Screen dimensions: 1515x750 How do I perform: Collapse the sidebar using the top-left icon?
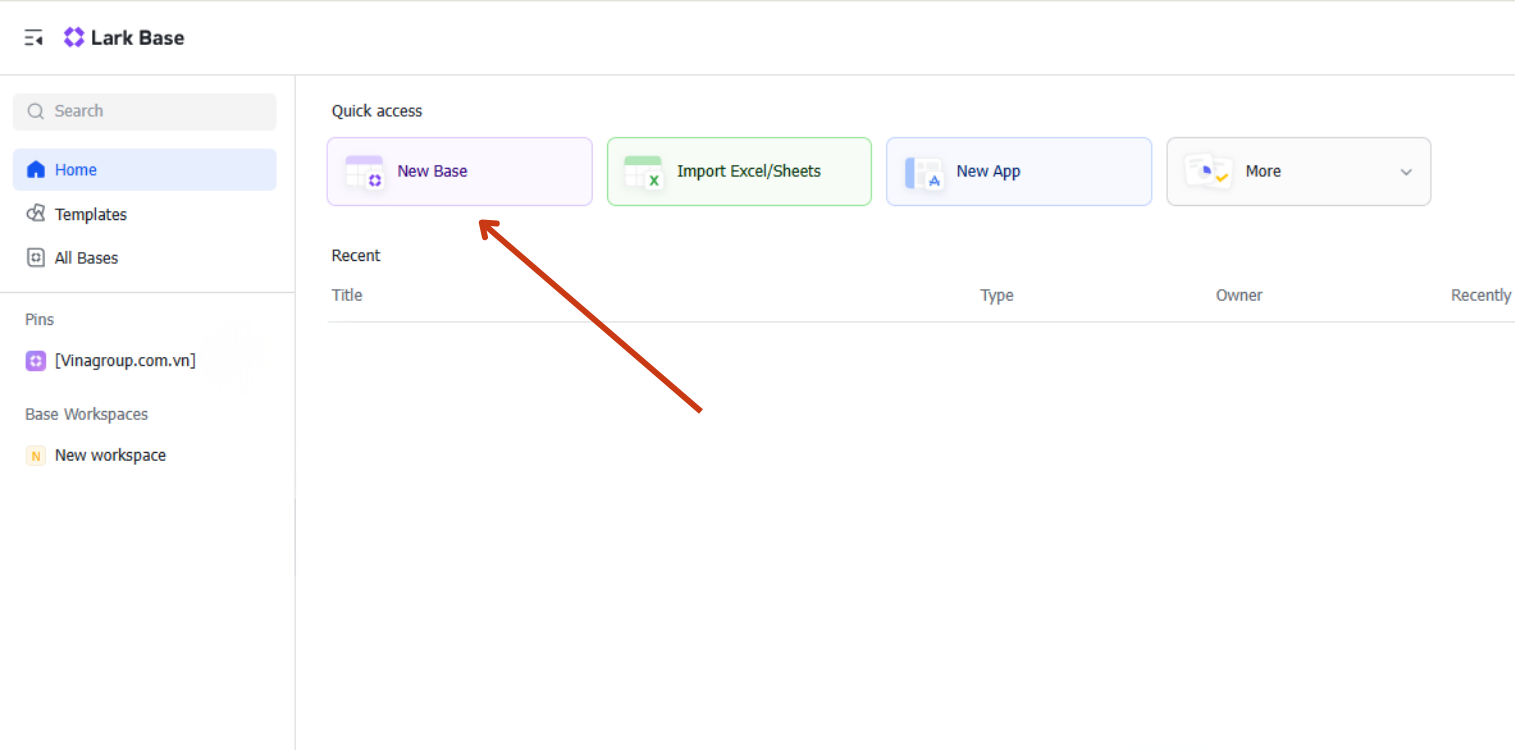click(x=34, y=38)
